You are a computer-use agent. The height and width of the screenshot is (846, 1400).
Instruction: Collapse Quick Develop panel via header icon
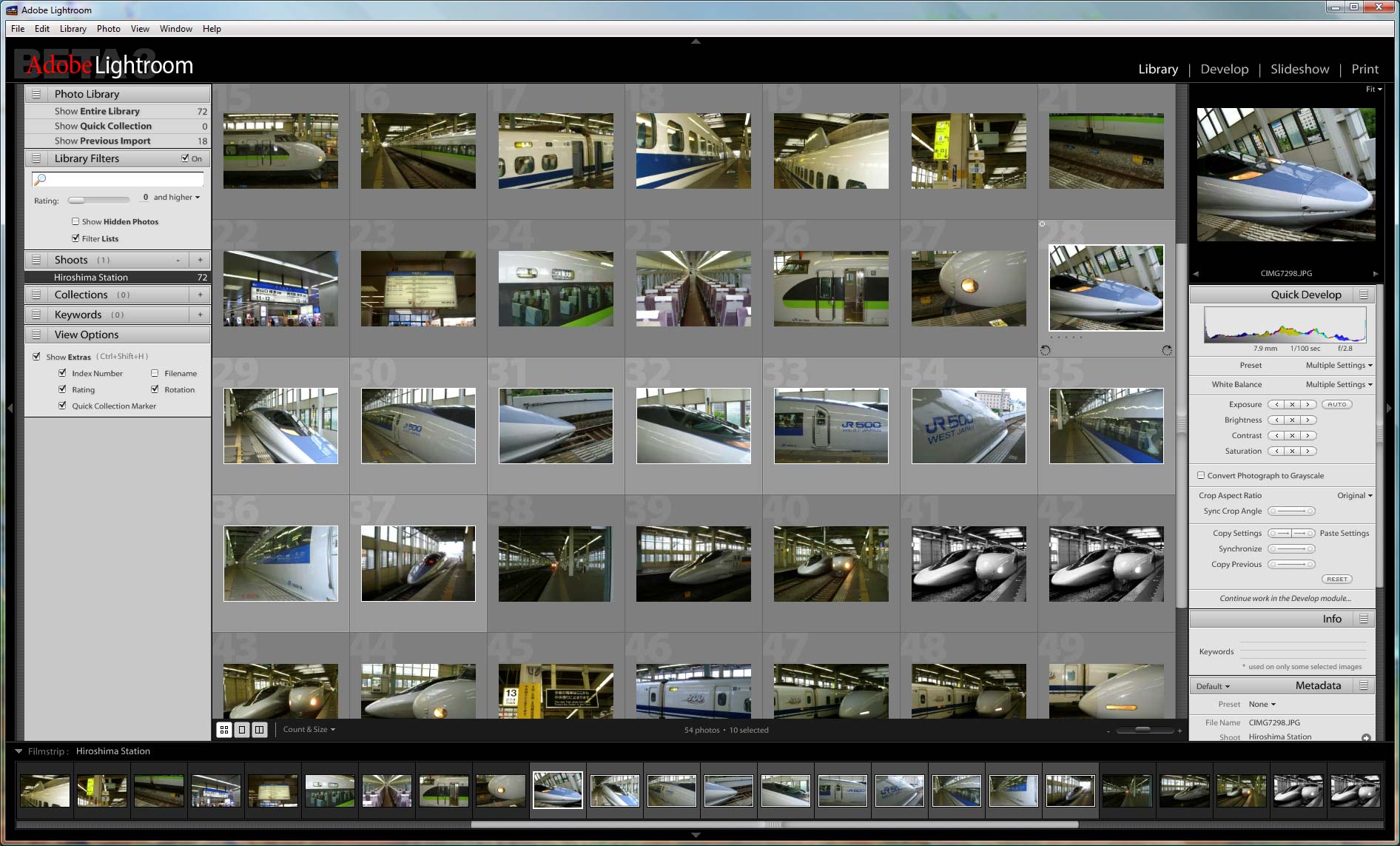(x=1363, y=295)
